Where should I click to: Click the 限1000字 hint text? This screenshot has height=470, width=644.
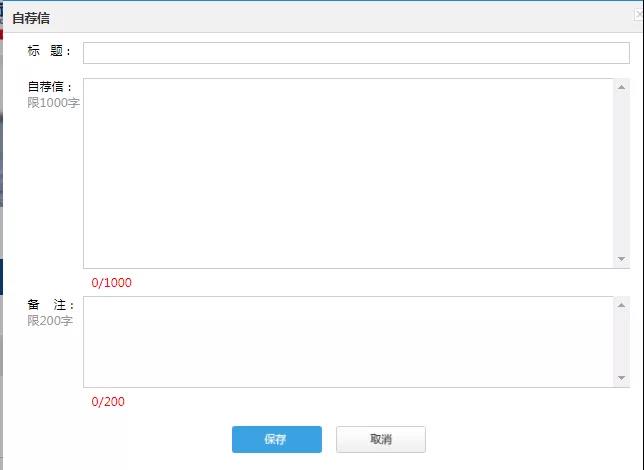click(x=53, y=103)
